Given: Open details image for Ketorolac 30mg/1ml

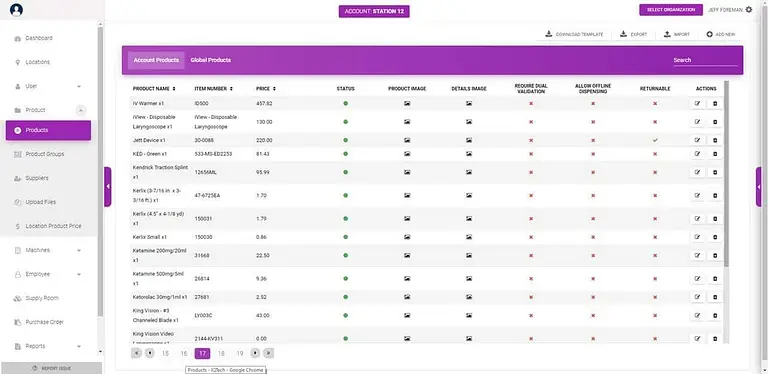Looking at the screenshot, I should [469, 297].
